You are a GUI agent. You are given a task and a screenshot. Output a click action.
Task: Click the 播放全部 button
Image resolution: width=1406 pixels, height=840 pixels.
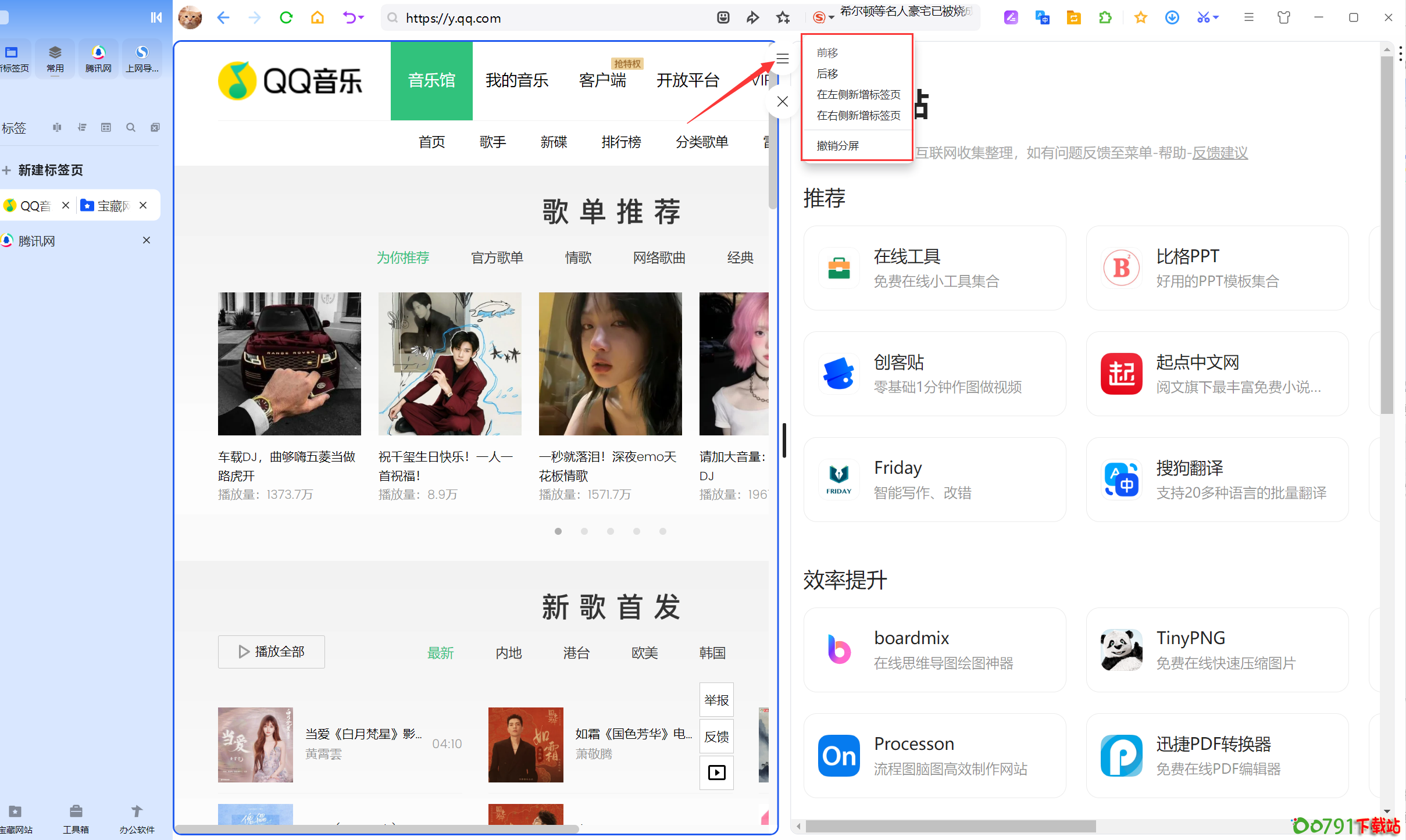[271, 652]
